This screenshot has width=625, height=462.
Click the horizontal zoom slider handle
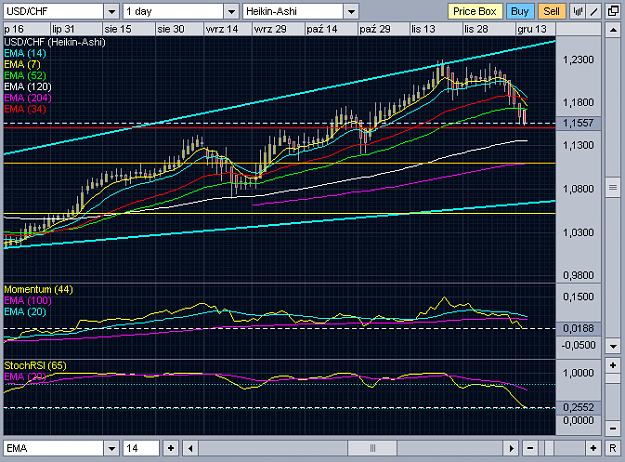pyautogui.click(x=548, y=448)
